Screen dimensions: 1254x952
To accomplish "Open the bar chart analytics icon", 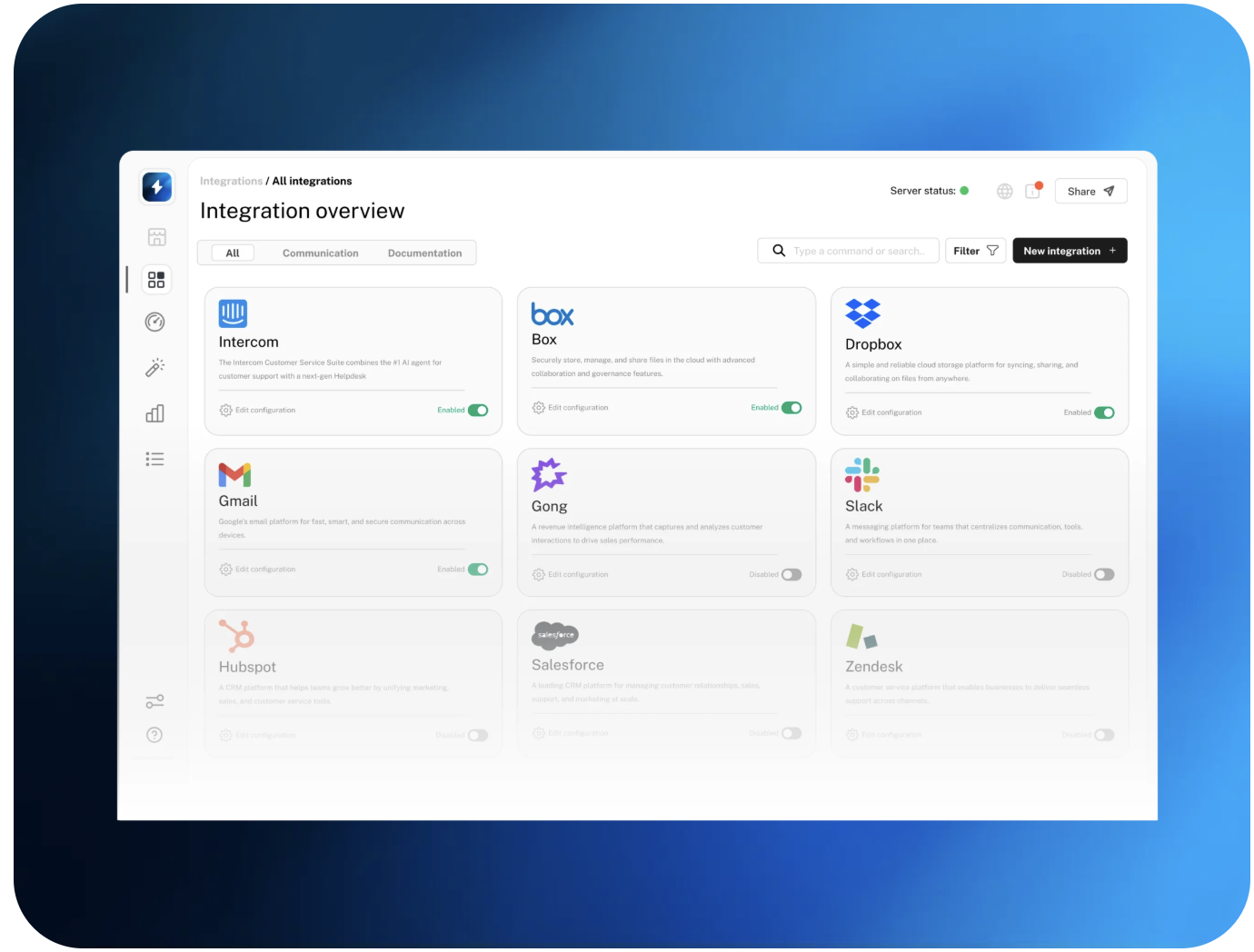I will [x=155, y=413].
